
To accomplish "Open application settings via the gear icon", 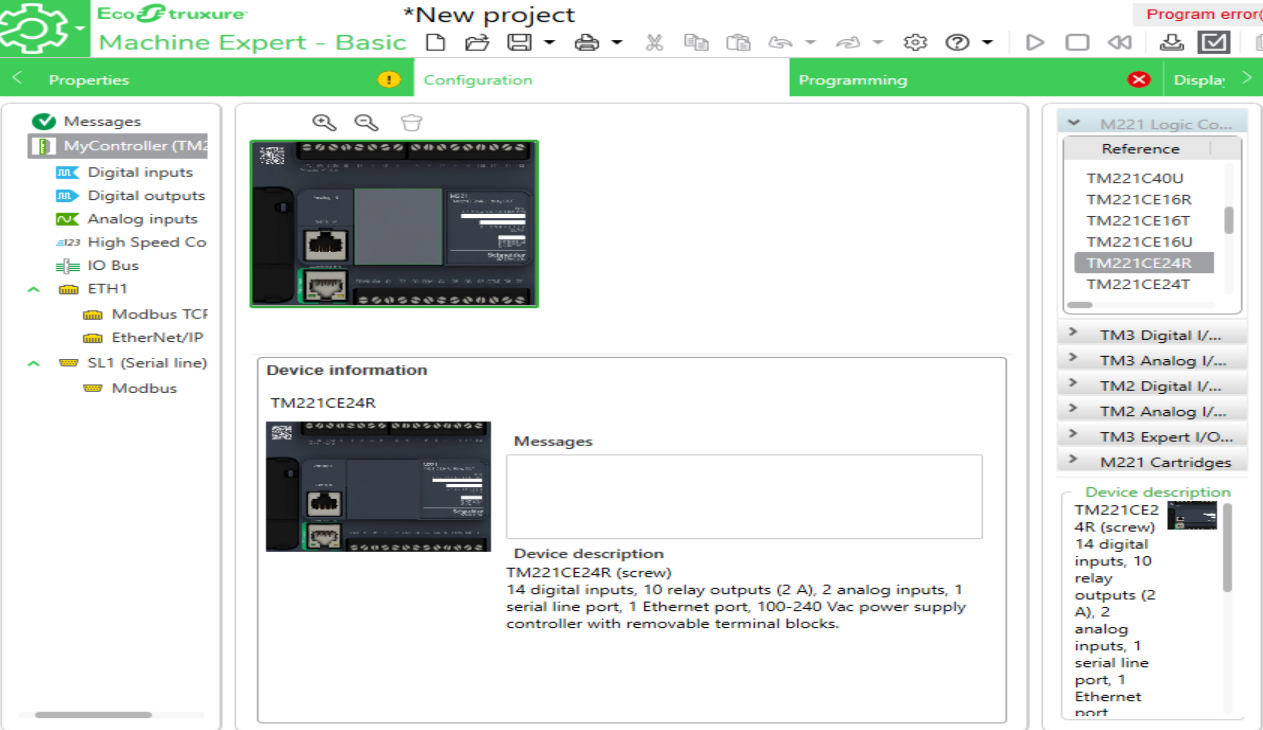I will click(914, 42).
